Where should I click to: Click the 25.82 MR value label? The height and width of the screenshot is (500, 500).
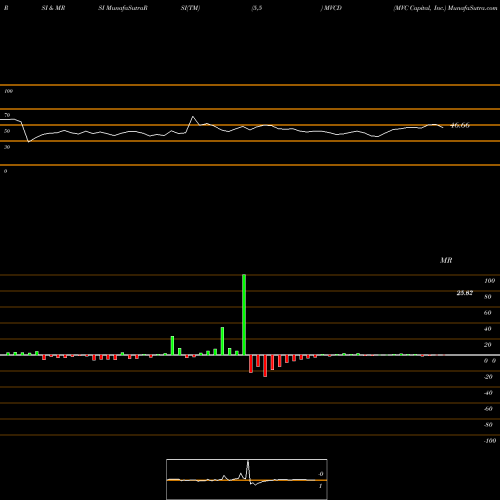click(465, 293)
